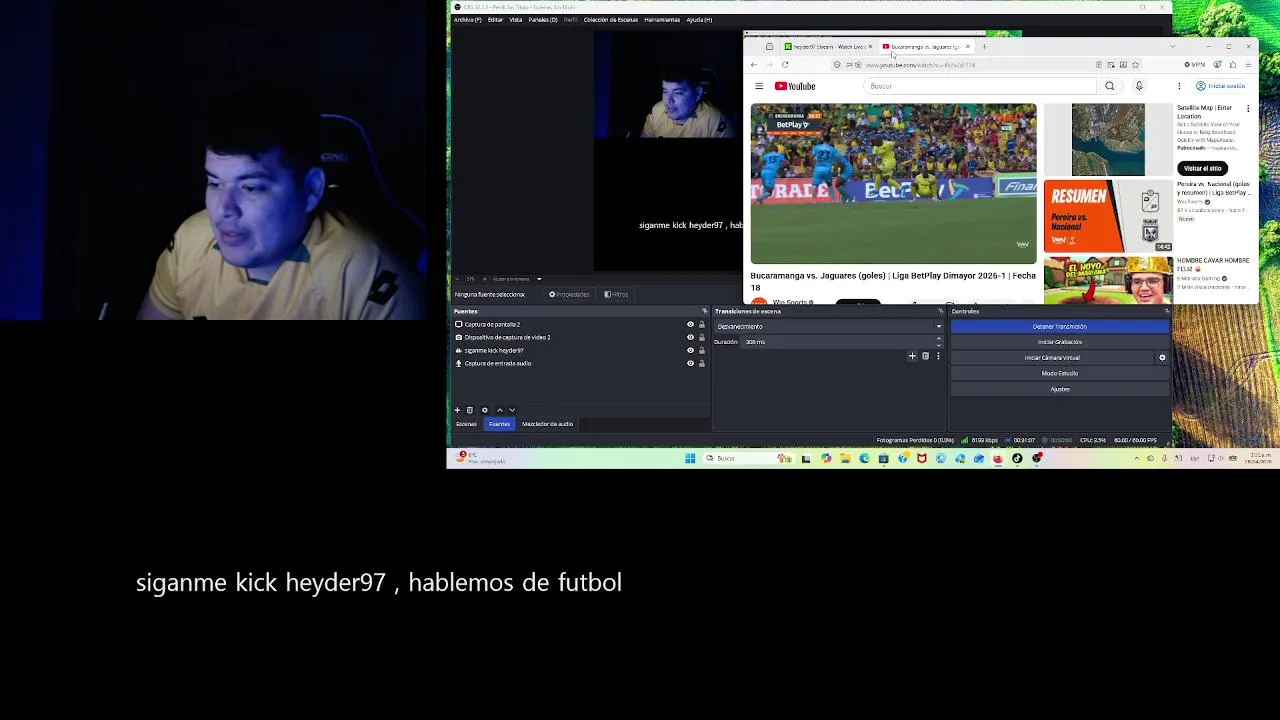Open Propiedades of the selected source
Screen dimensions: 1280x720
pos(569,294)
